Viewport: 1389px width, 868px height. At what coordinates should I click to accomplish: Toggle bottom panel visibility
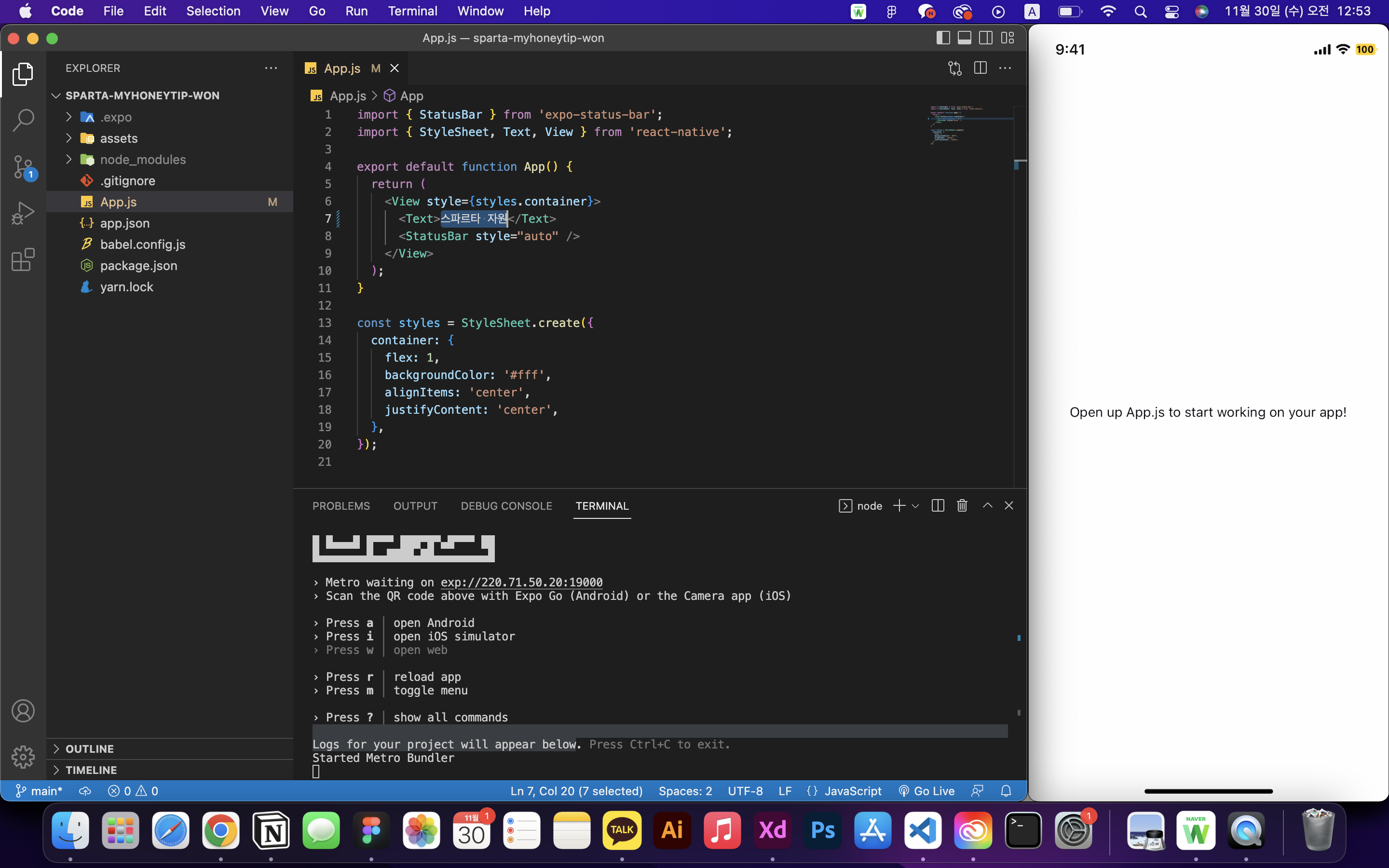(965, 38)
